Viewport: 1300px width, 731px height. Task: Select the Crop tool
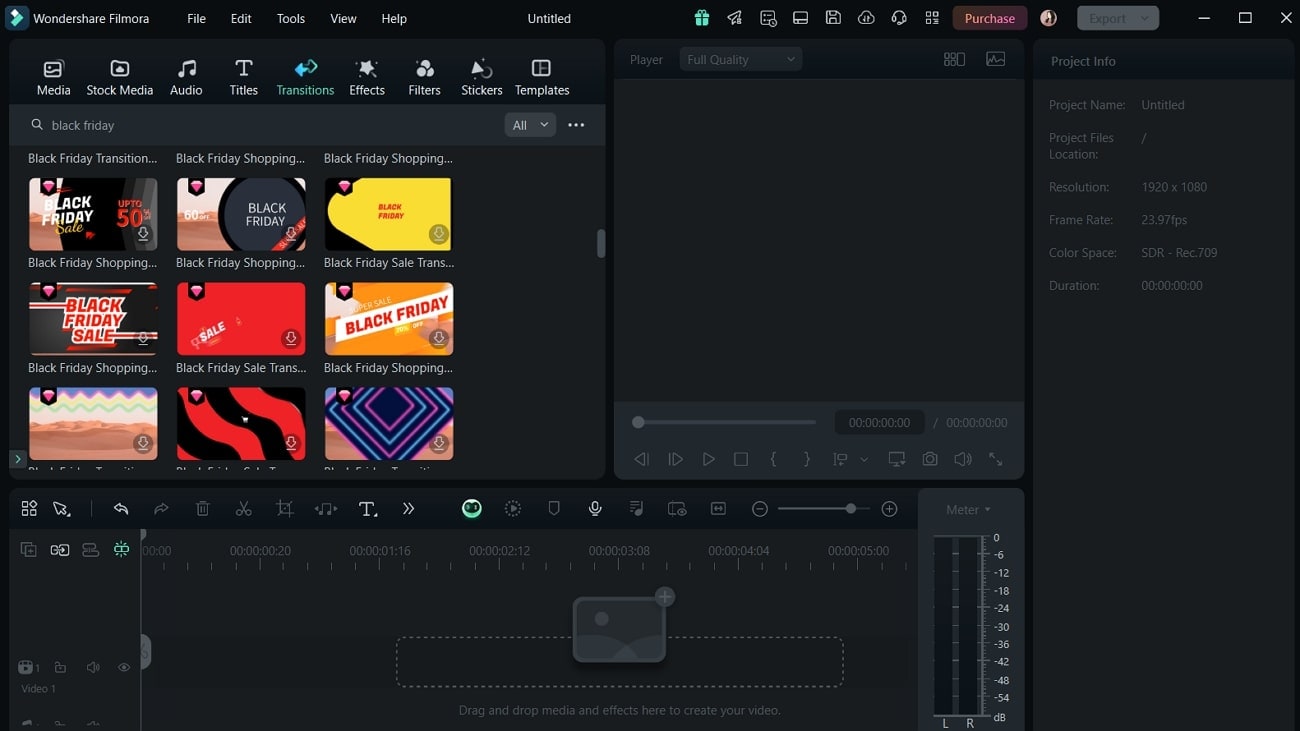click(285, 509)
